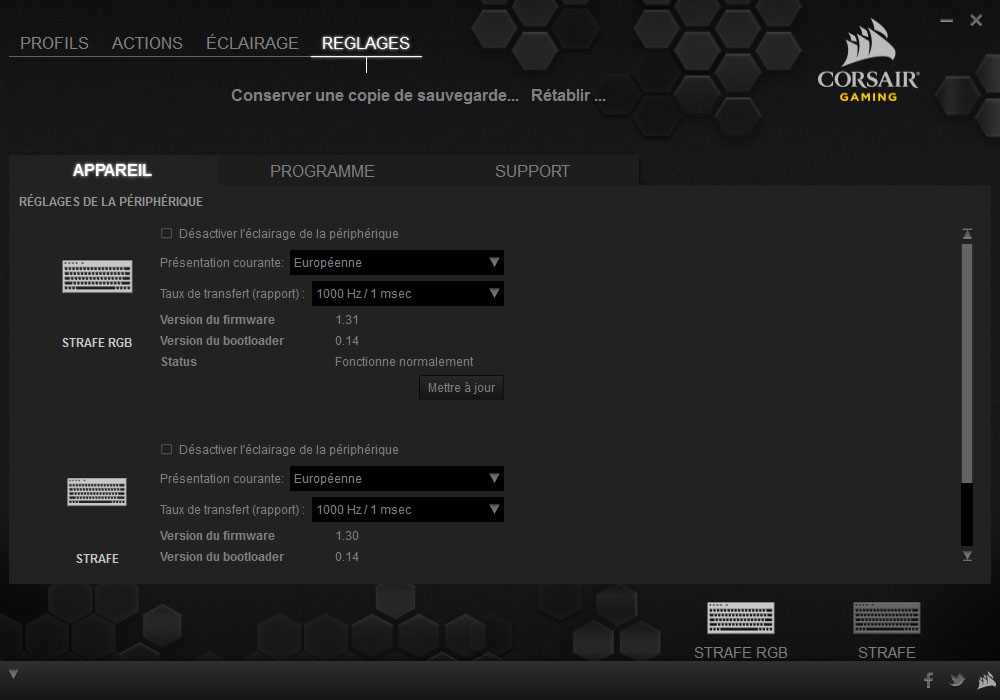Viewport: 1000px width, 700px height.
Task: Click the Corsair sails icon bottom right
Action: pyautogui.click(x=984, y=680)
